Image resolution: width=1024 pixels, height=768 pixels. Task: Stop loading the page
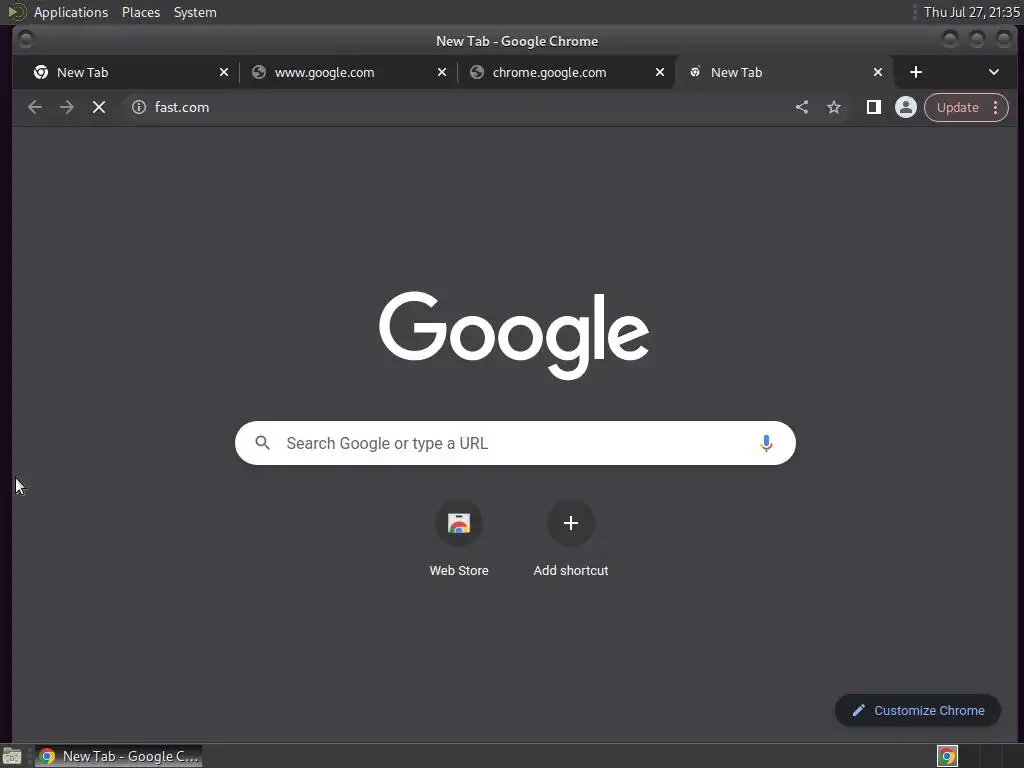coord(99,107)
